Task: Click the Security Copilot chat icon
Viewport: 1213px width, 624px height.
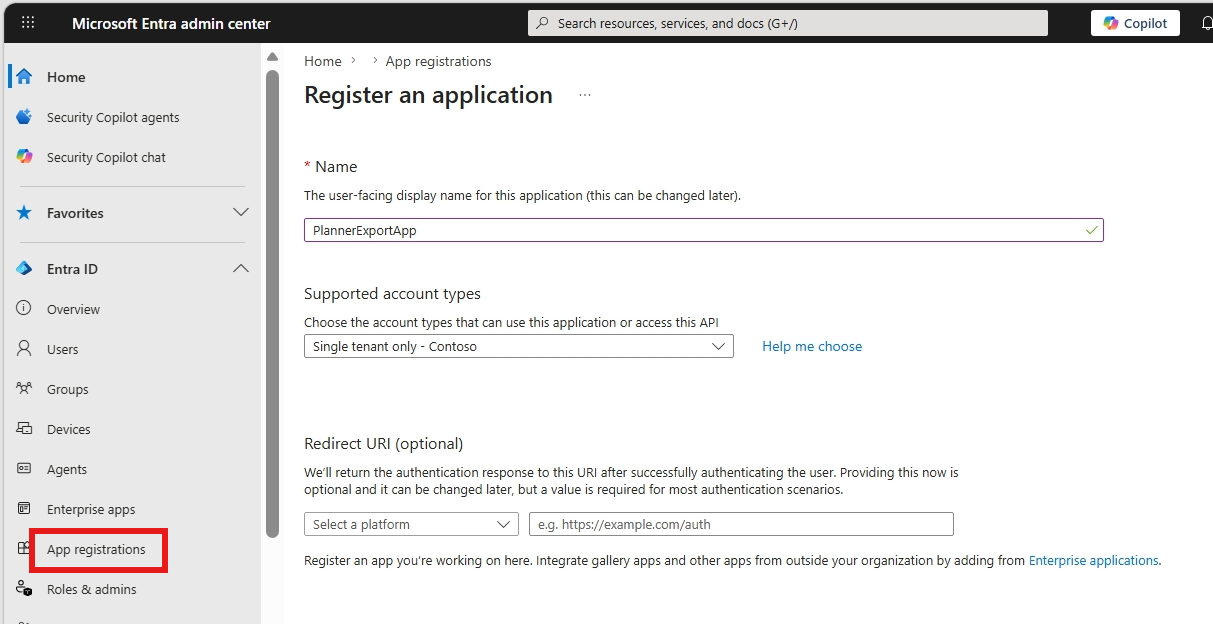Action: [24, 157]
